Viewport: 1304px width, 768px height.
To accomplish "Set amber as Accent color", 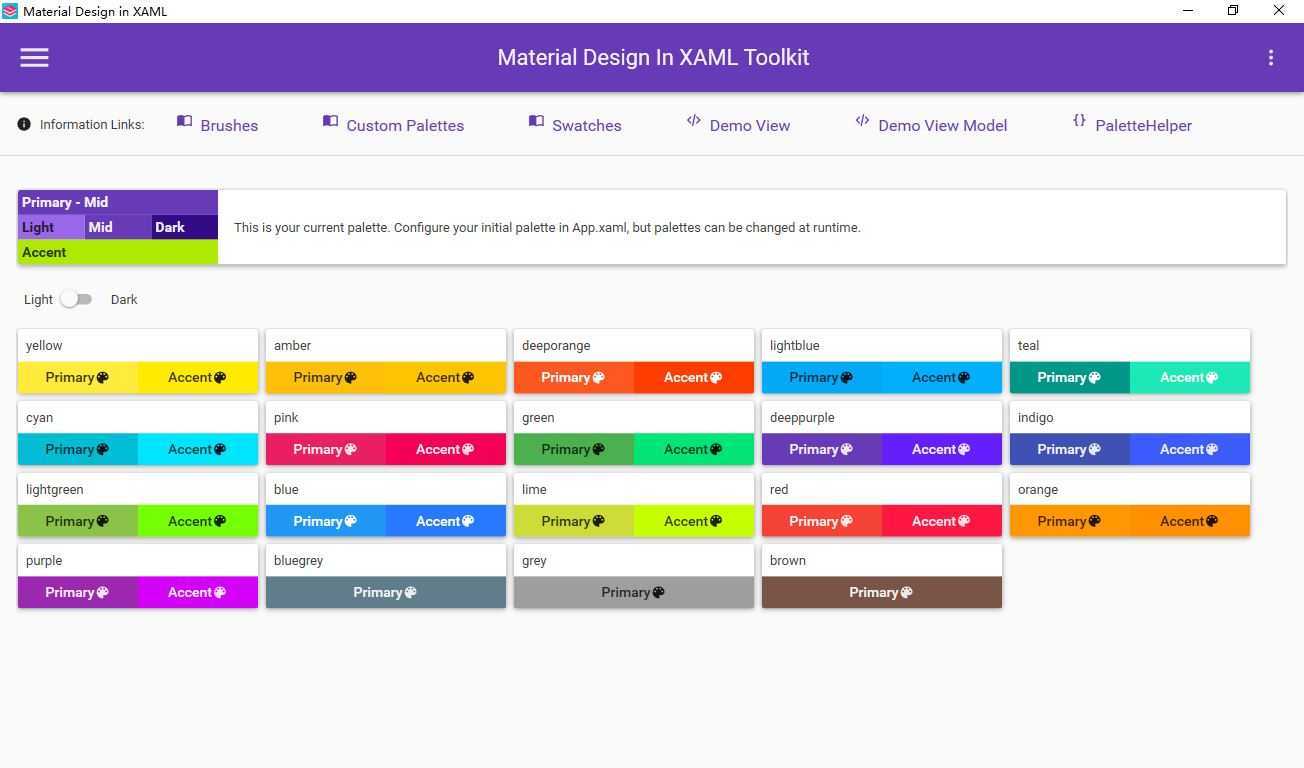I will [446, 377].
